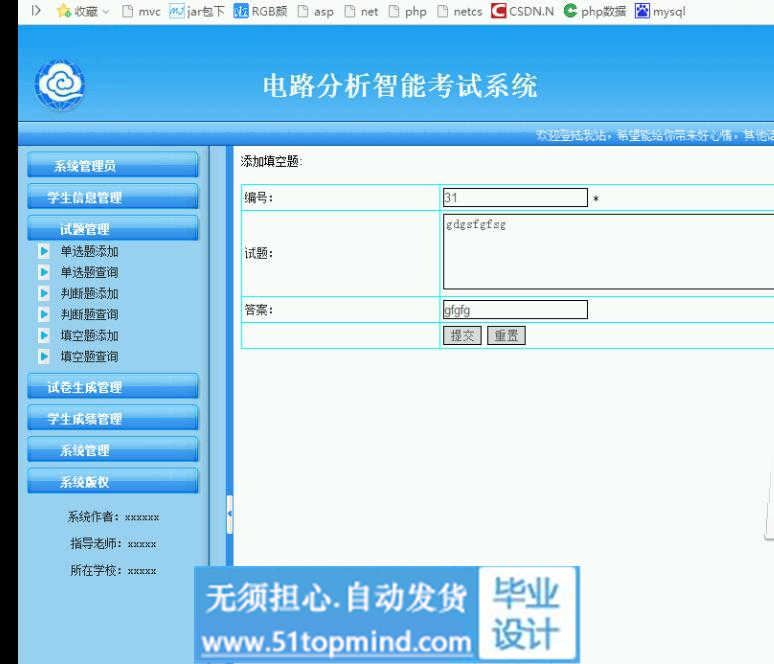This screenshot has height=664, width=774.
Task: Collapse the 试题管理 sidebar section
Action: 112,229
